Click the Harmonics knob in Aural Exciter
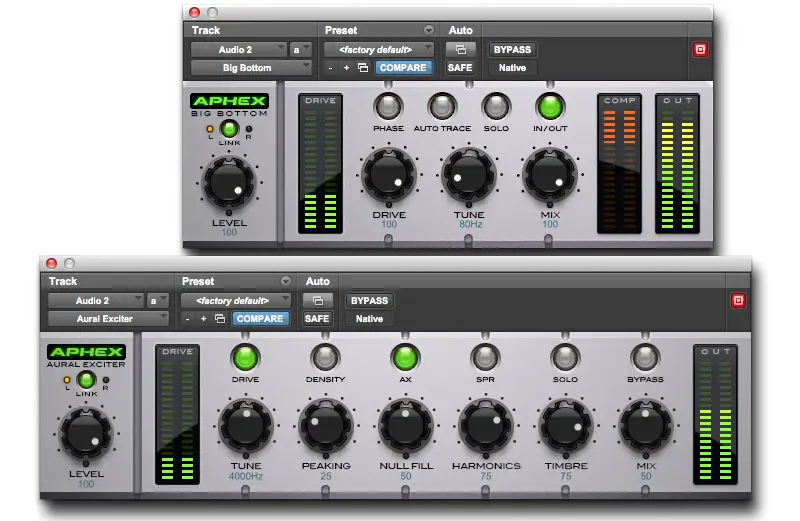Image resolution: width=800 pixels, height=521 pixels. (x=486, y=427)
